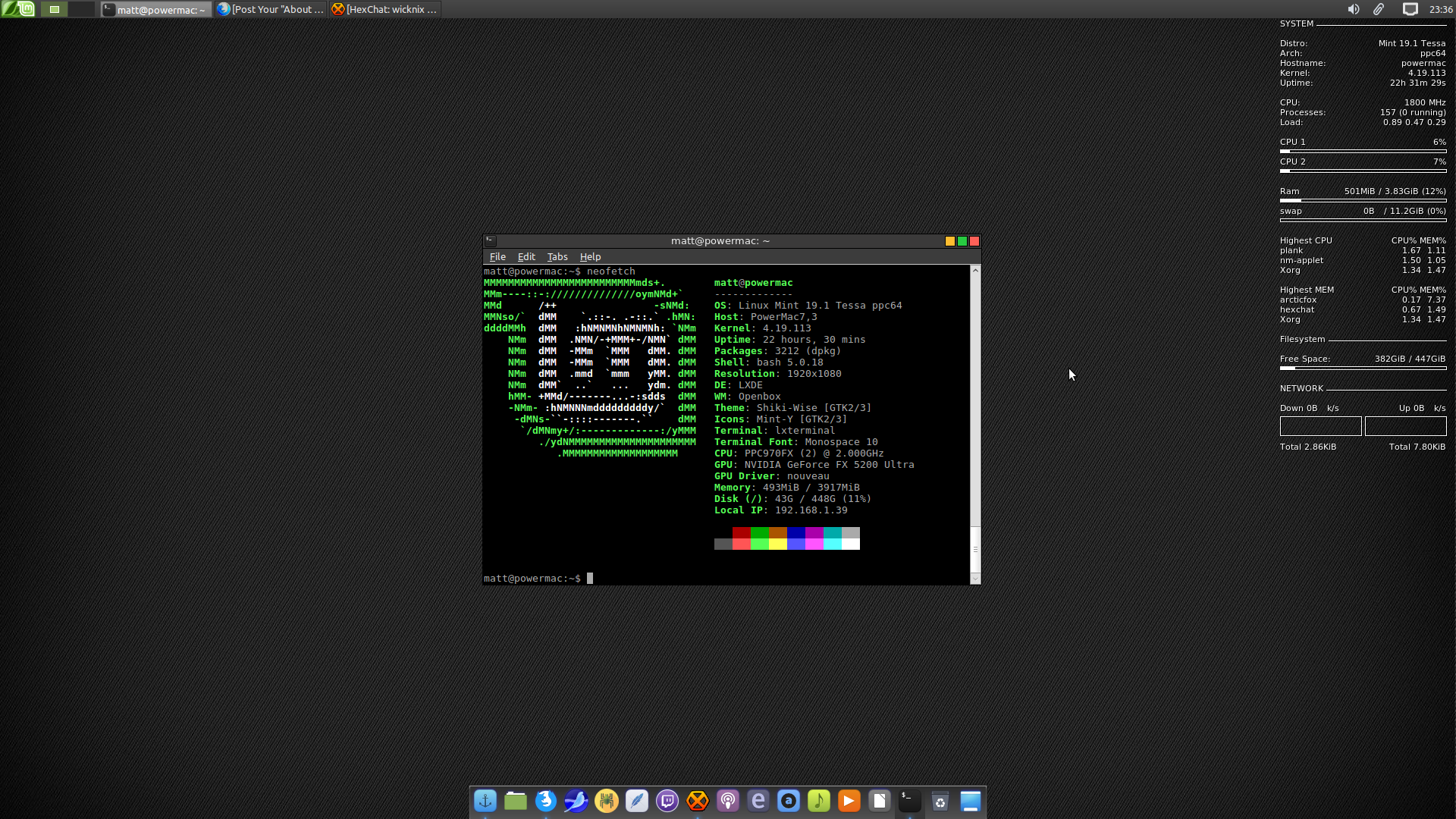Open the feather quill app in dock
1456x819 pixels.
coord(637,801)
